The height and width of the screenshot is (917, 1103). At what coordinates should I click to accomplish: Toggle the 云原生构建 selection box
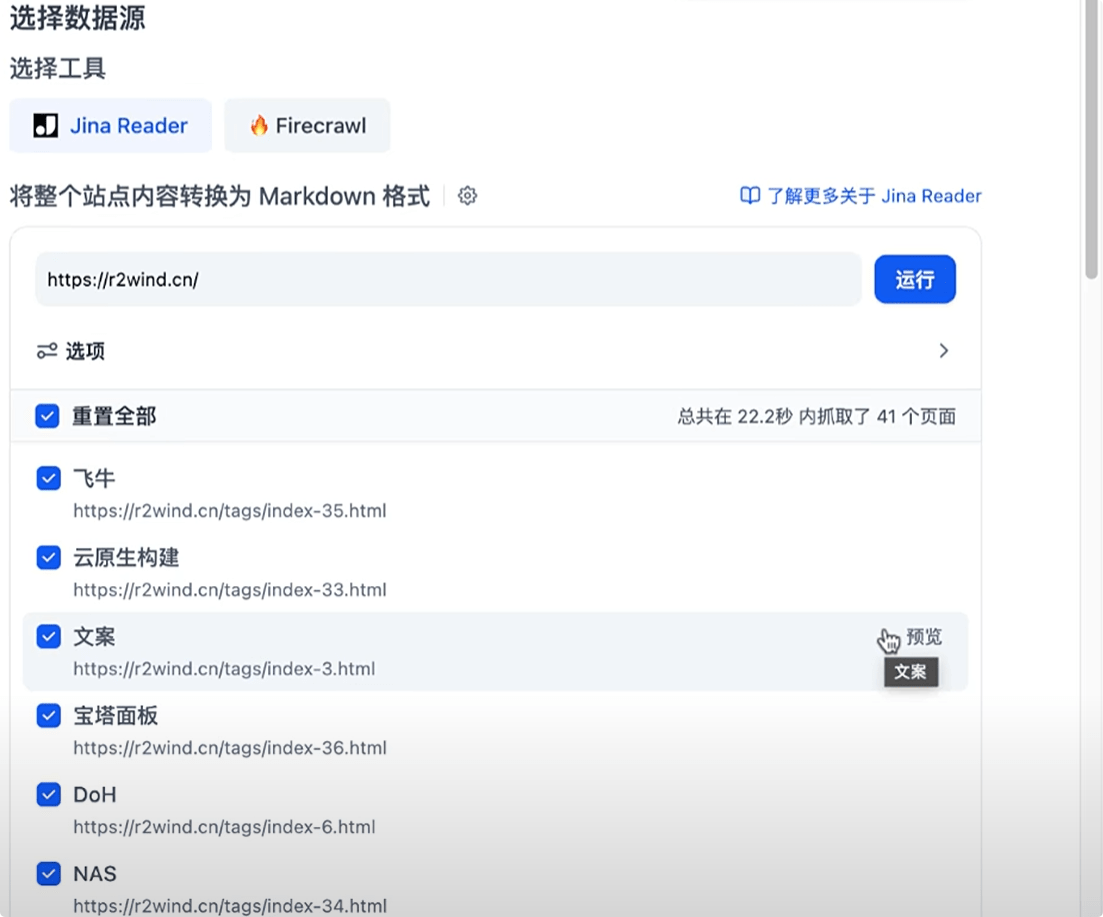48,557
